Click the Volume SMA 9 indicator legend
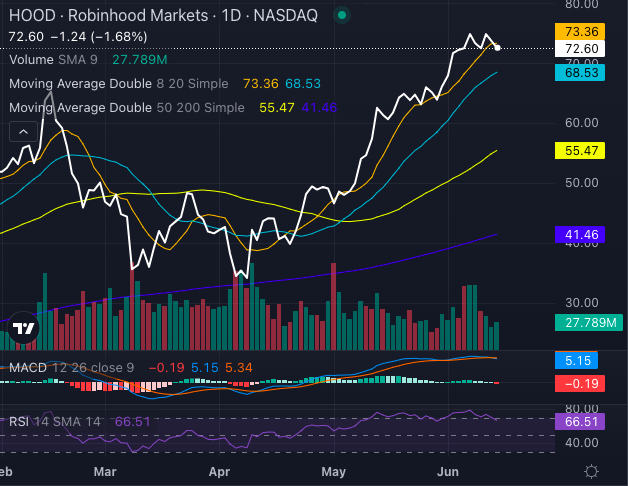Viewport: 628px width, 486px height. pyautogui.click(x=53, y=60)
